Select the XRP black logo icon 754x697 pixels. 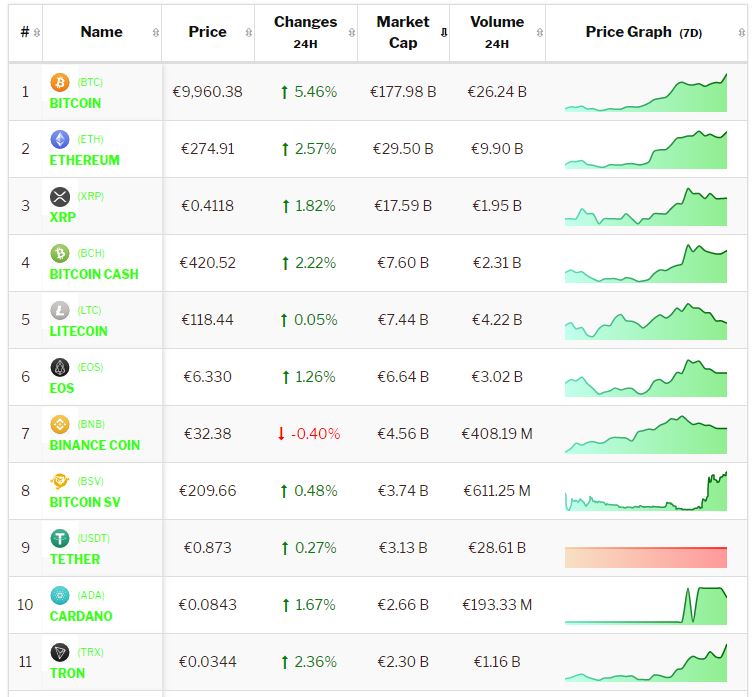pos(59,196)
